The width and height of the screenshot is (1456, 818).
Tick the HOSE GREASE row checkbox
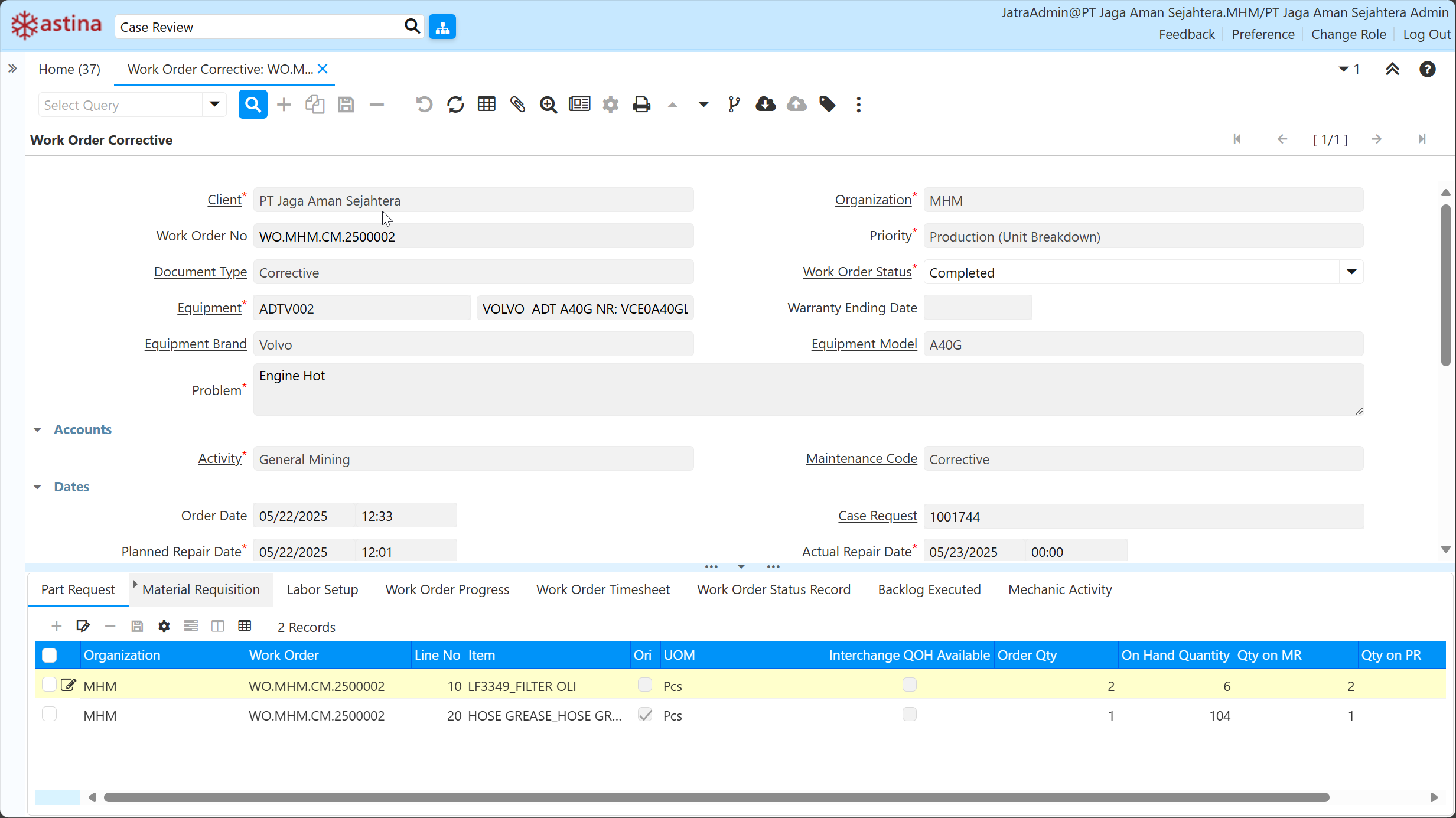point(50,714)
